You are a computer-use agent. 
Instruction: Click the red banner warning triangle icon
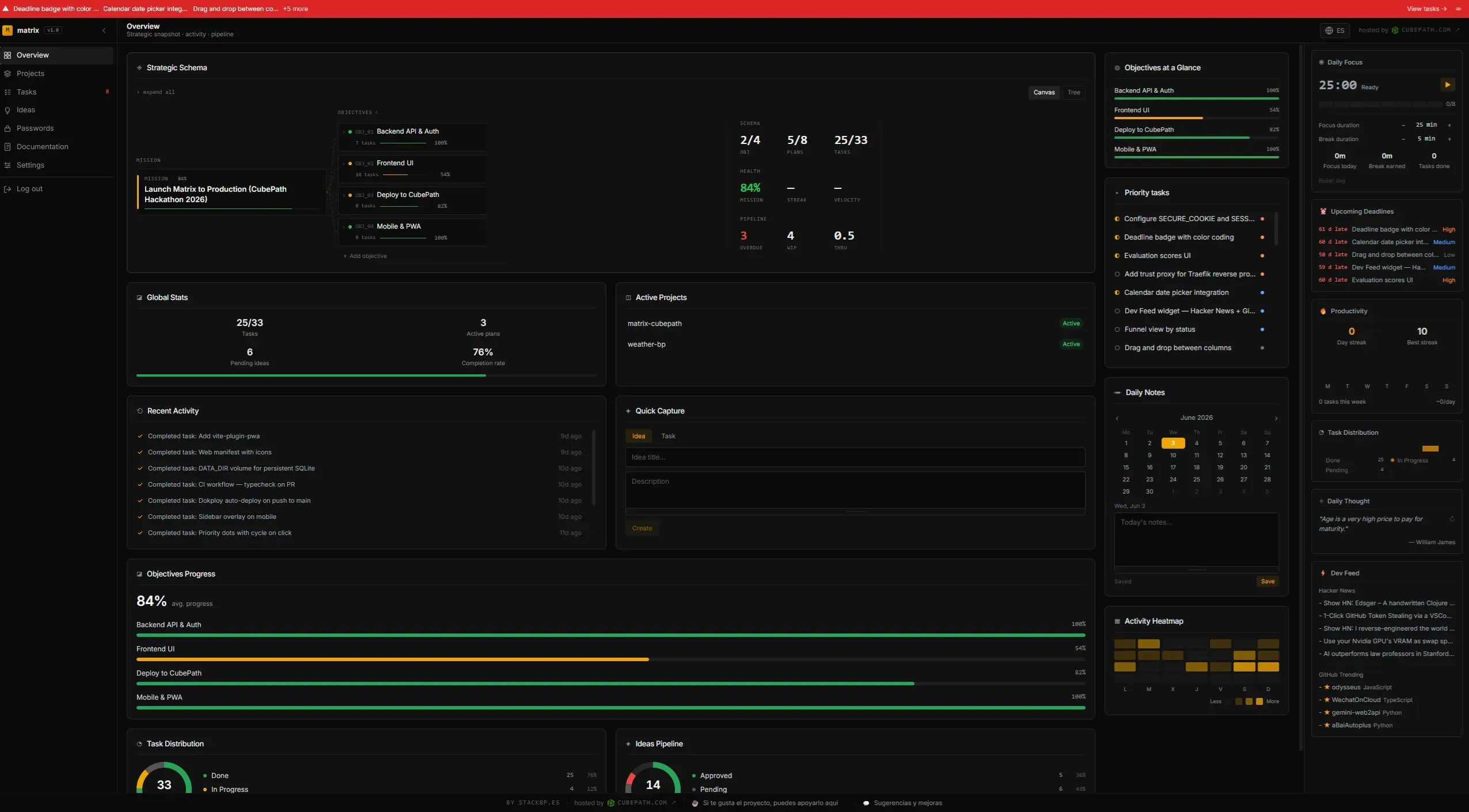tap(6, 9)
